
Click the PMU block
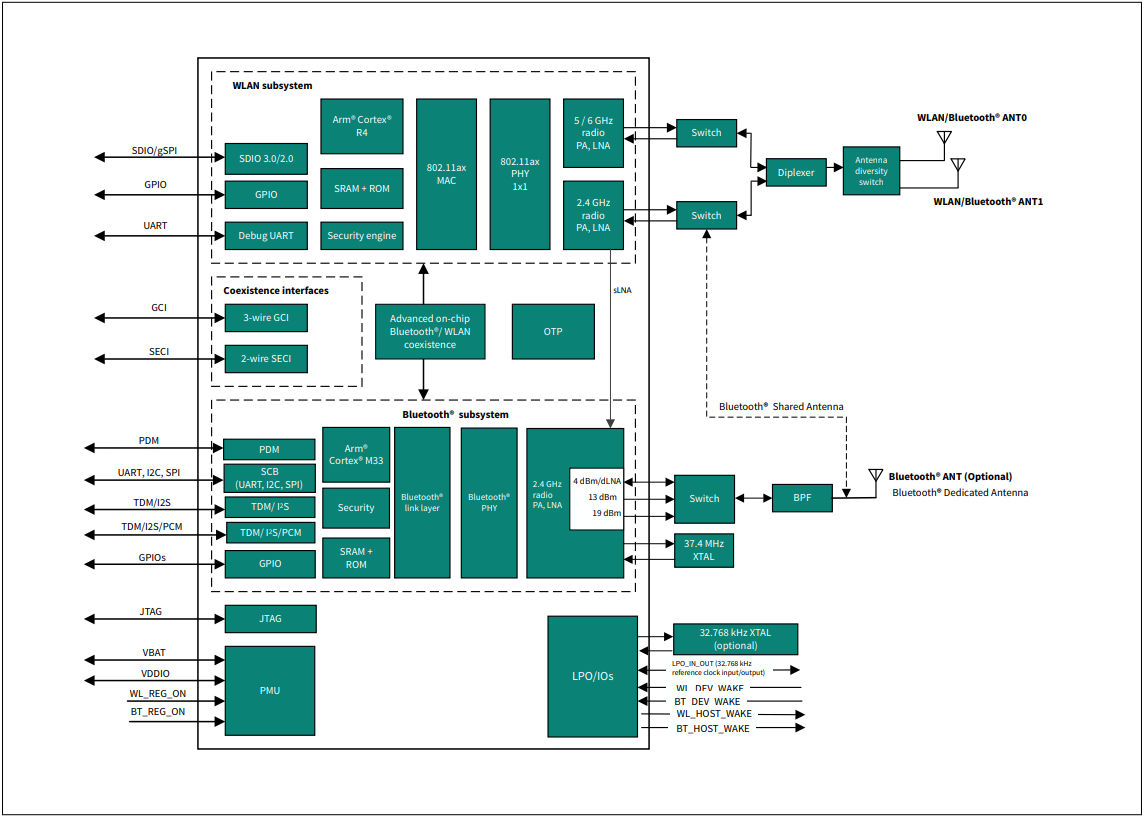click(270, 690)
